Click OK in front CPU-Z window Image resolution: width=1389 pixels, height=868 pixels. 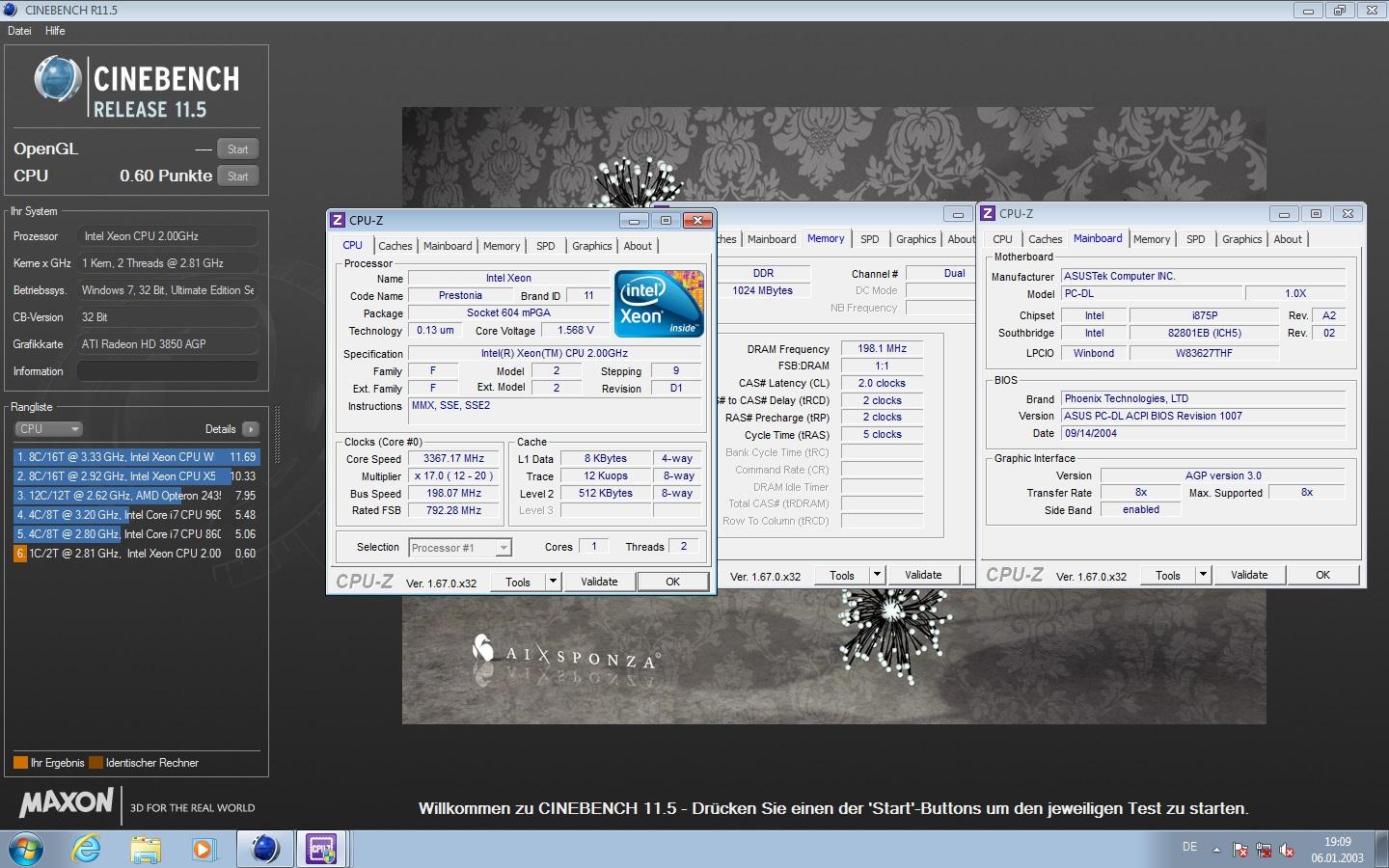[x=672, y=582]
